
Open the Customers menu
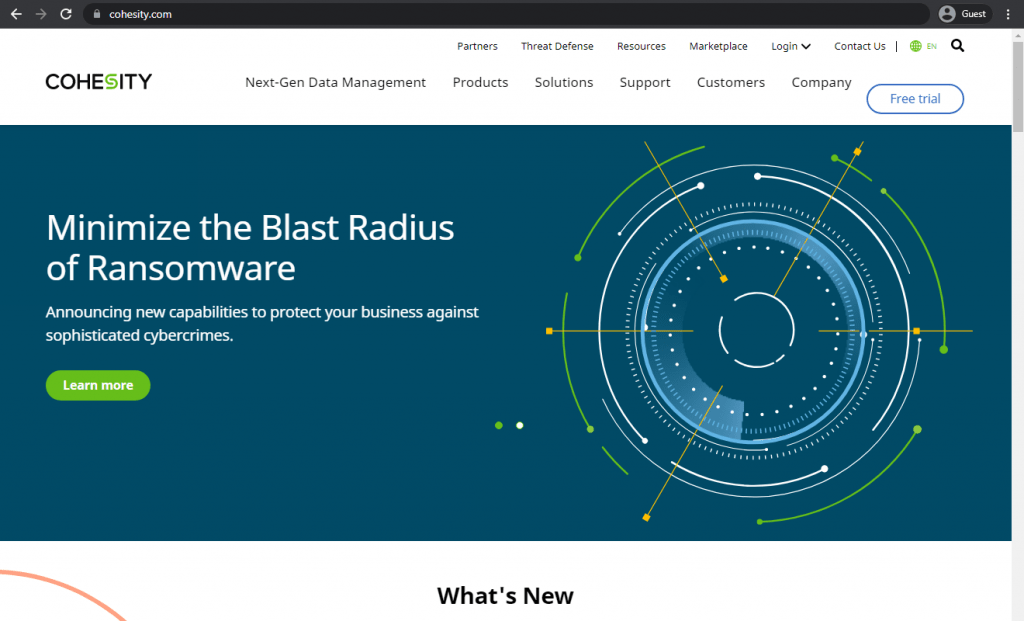(x=731, y=82)
